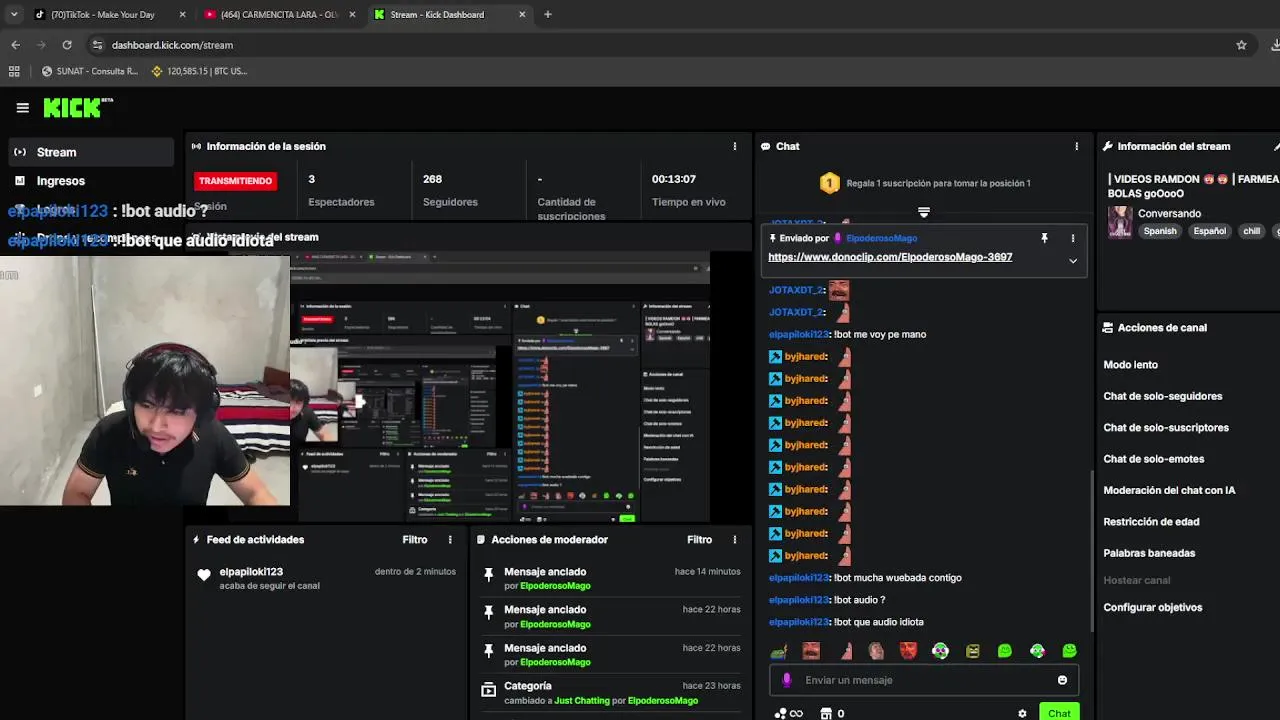Screen dimensions: 1280x720
Task: Open the SUNAT bookmark
Action: tap(90, 71)
